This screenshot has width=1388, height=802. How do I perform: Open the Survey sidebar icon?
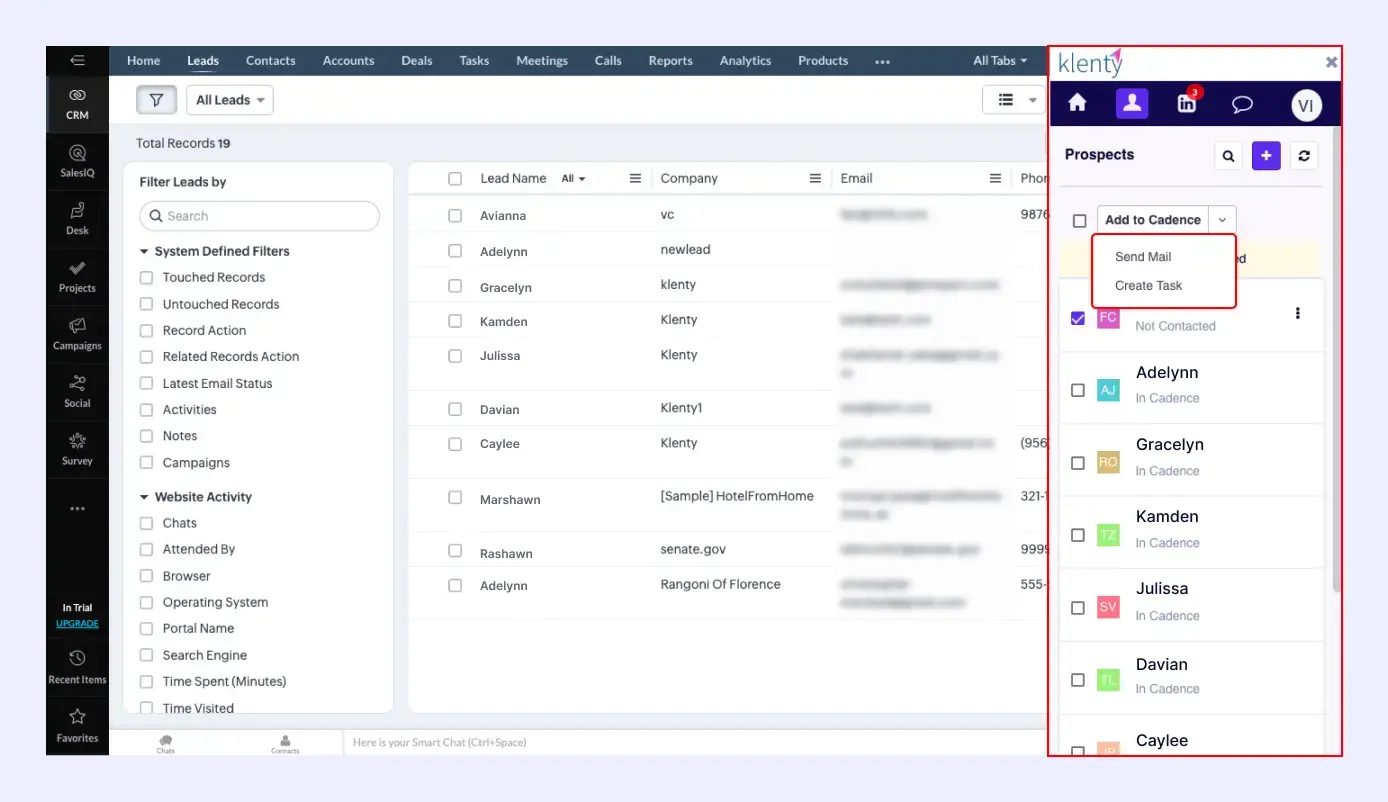click(77, 449)
